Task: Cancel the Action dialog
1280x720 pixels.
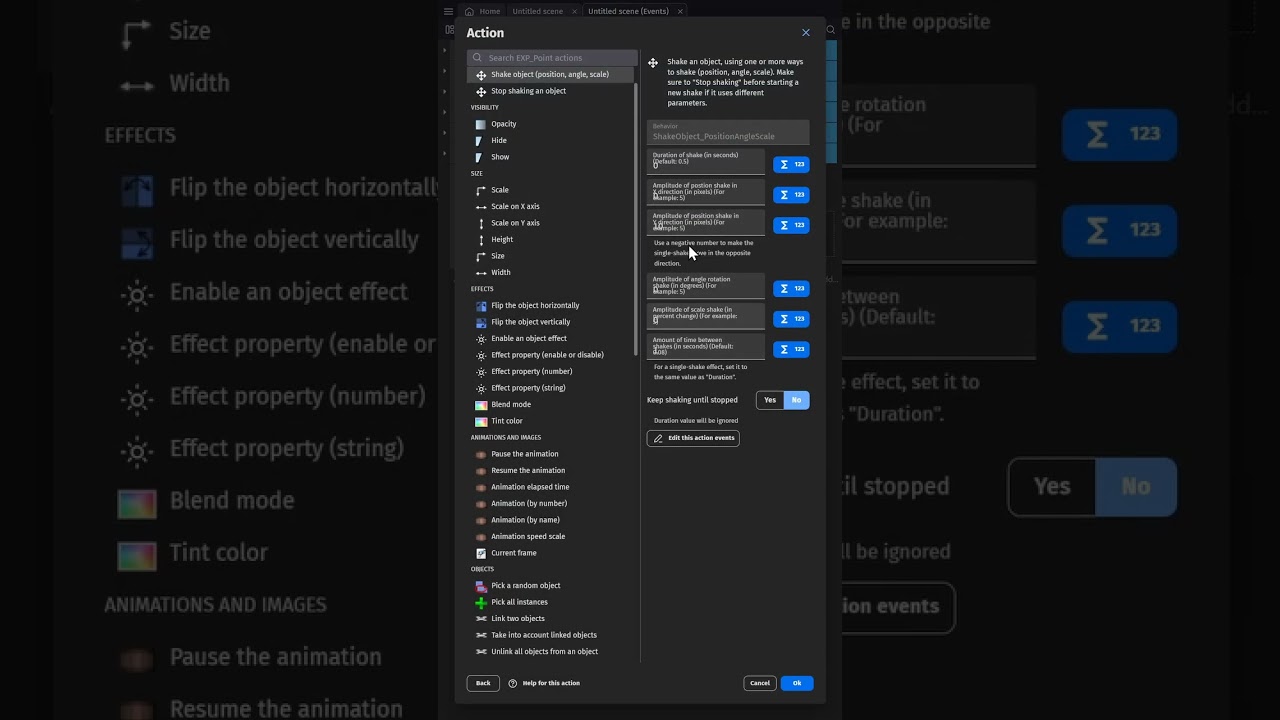Action: click(760, 683)
